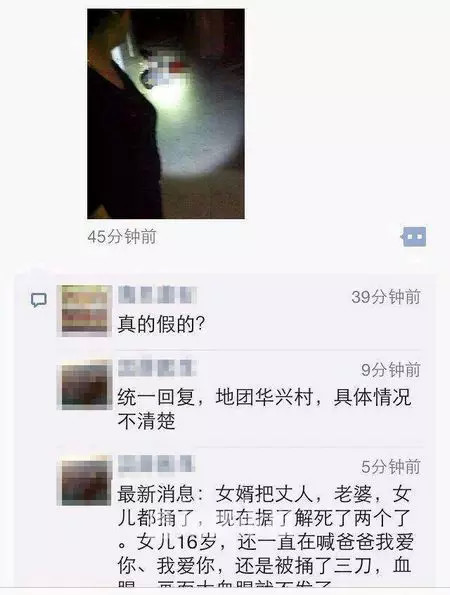Tap the '45分钟前' post timestamp
Screen dimensions: 450x595
[x=122, y=237]
